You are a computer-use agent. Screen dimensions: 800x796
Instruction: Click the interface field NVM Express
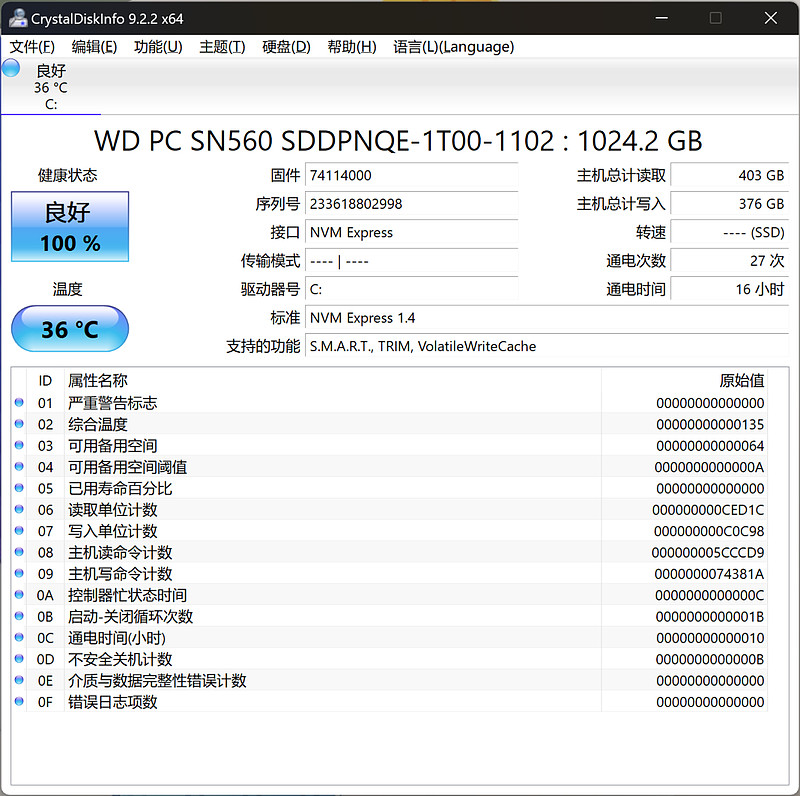[412, 232]
